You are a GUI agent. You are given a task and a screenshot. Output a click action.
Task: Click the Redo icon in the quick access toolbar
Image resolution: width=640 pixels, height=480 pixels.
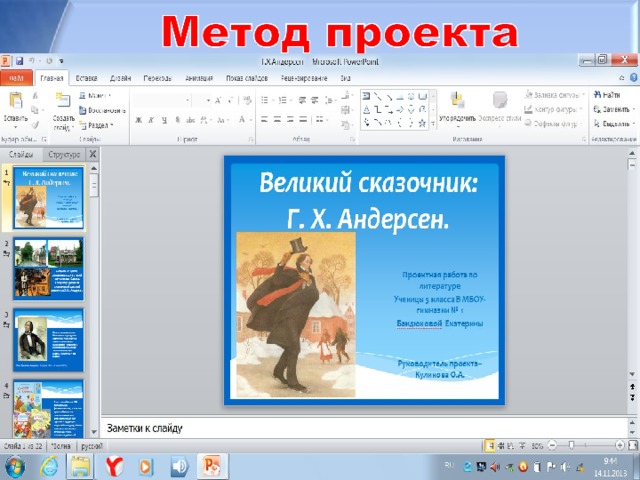[x=49, y=61]
